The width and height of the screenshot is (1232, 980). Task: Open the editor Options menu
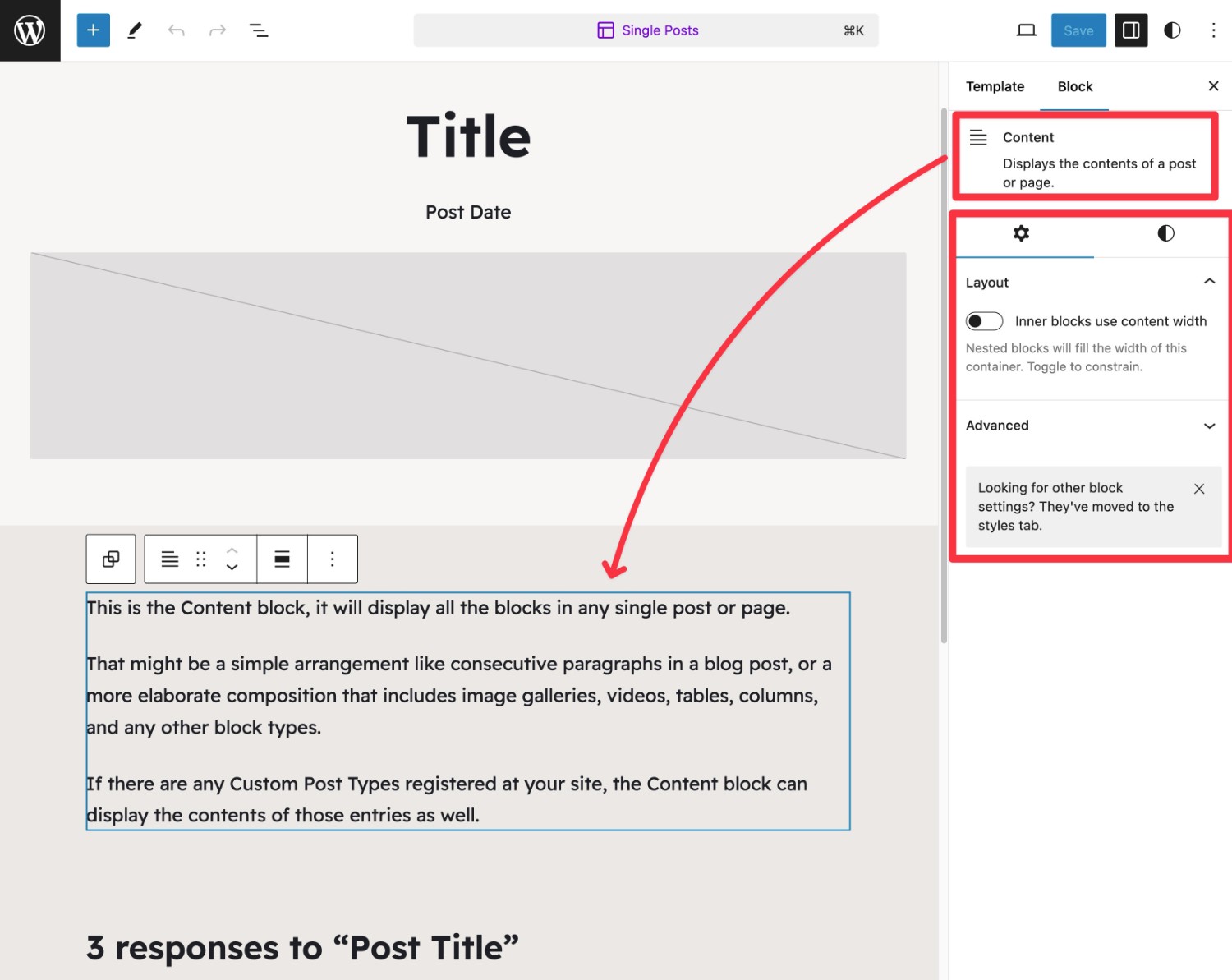tap(1213, 30)
